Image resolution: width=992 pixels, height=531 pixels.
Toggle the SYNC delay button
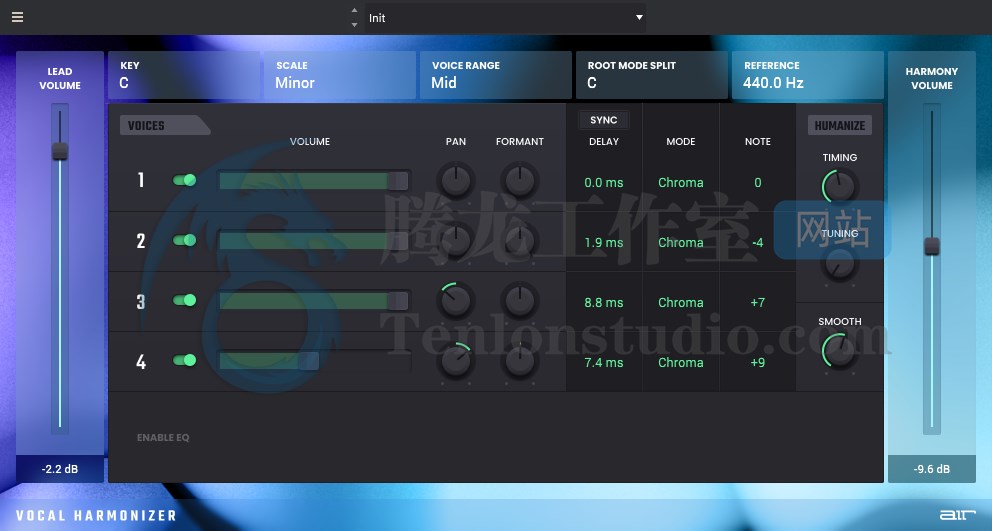pyautogui.click(x=604, y=120)
